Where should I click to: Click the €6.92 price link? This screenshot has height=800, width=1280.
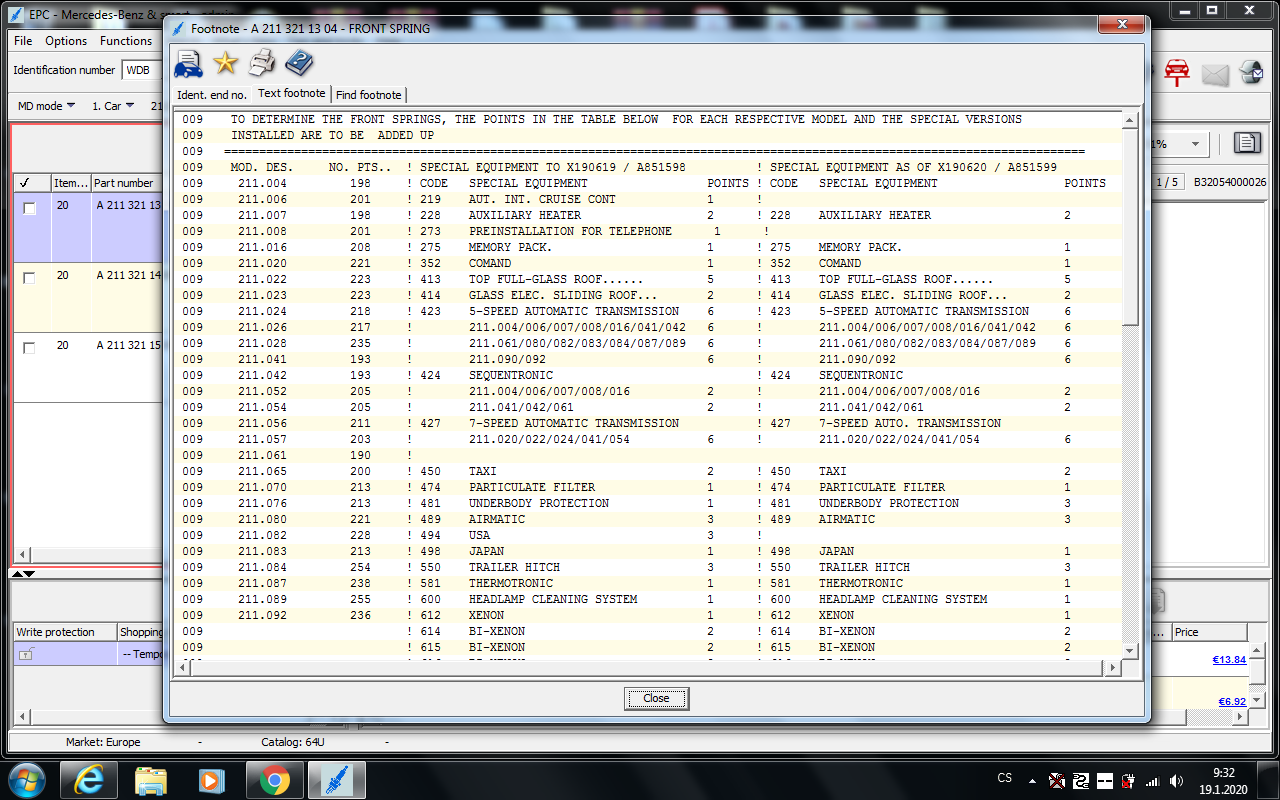(1232, 702)
